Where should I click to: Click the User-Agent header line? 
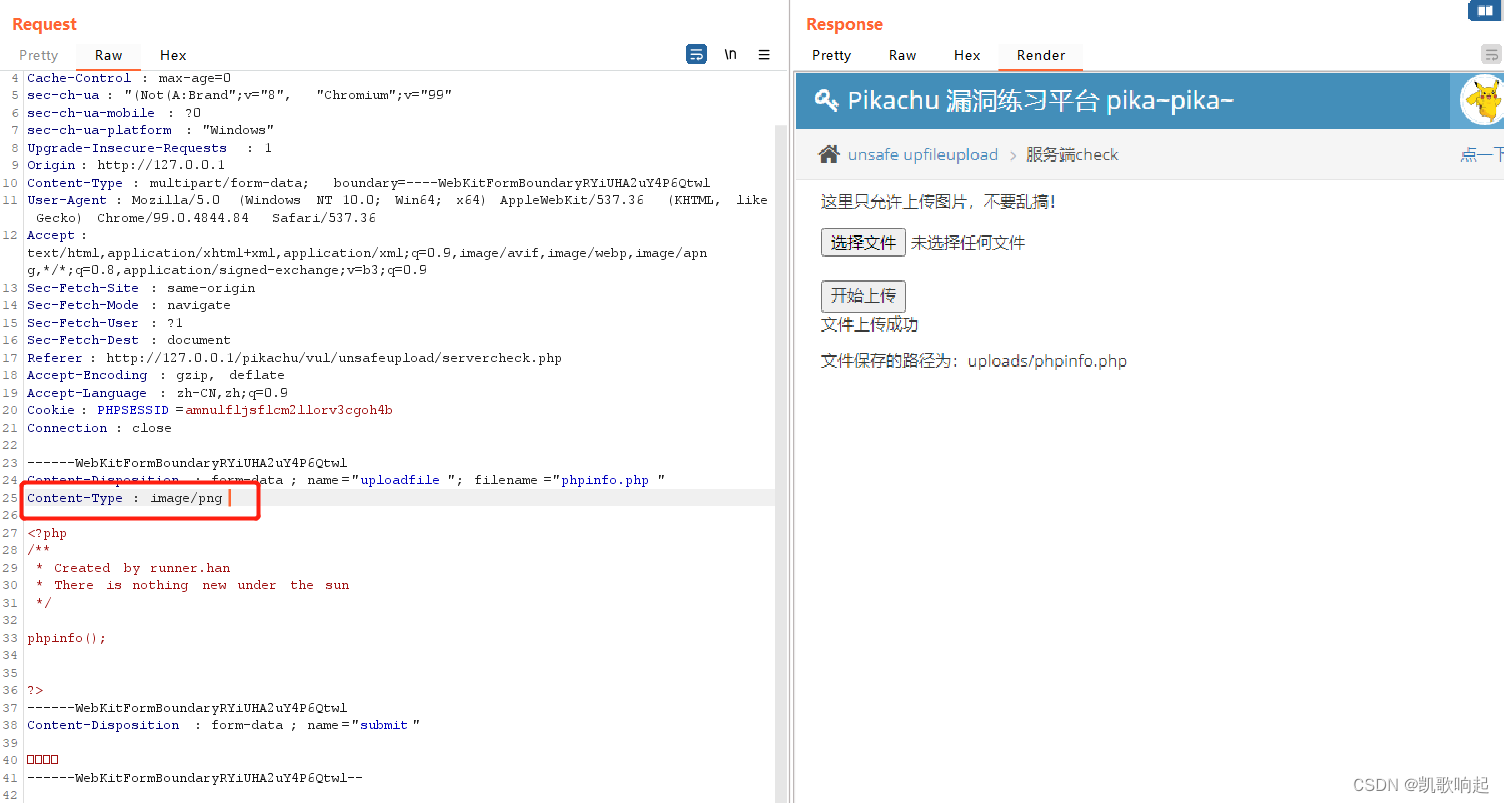[397, 209]
